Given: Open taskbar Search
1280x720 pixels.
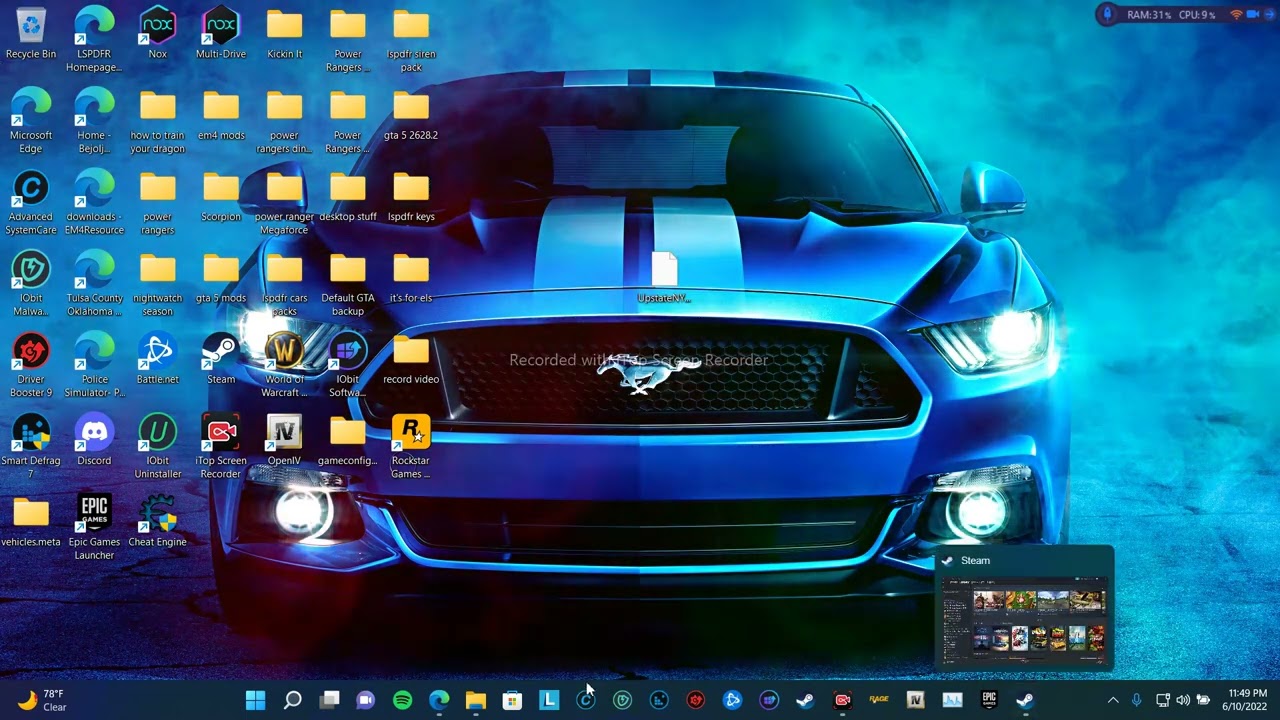Looking at the screenshot, I should coord(293,700).
